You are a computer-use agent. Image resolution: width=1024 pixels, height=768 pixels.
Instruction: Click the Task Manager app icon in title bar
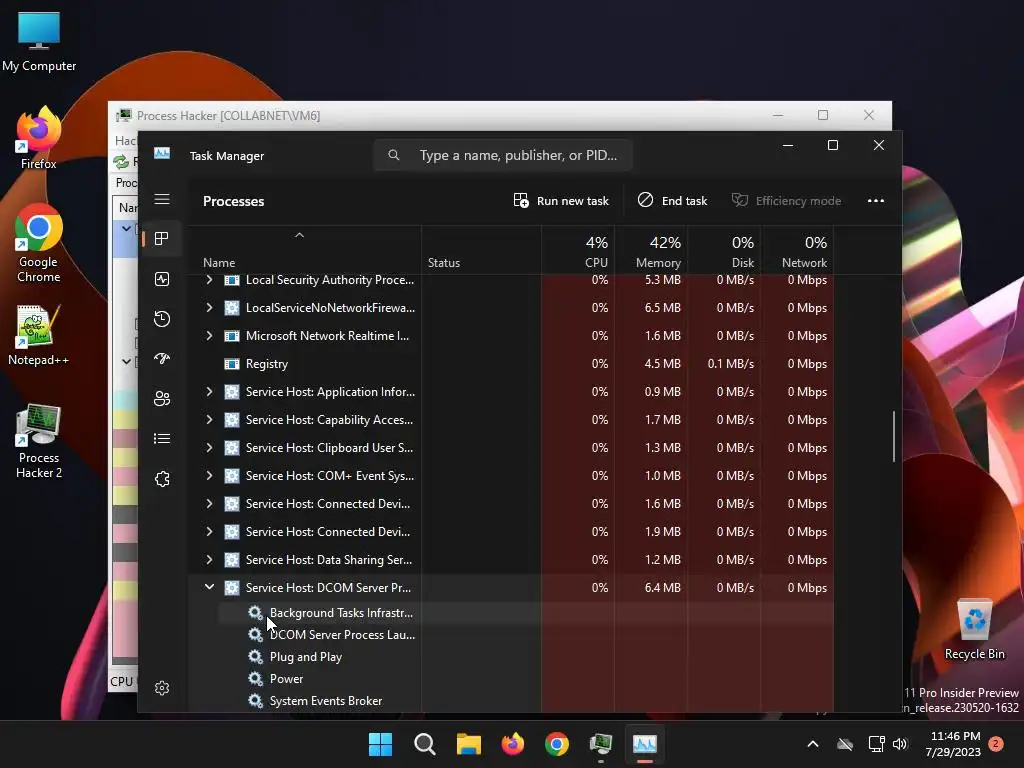[162, 153]
